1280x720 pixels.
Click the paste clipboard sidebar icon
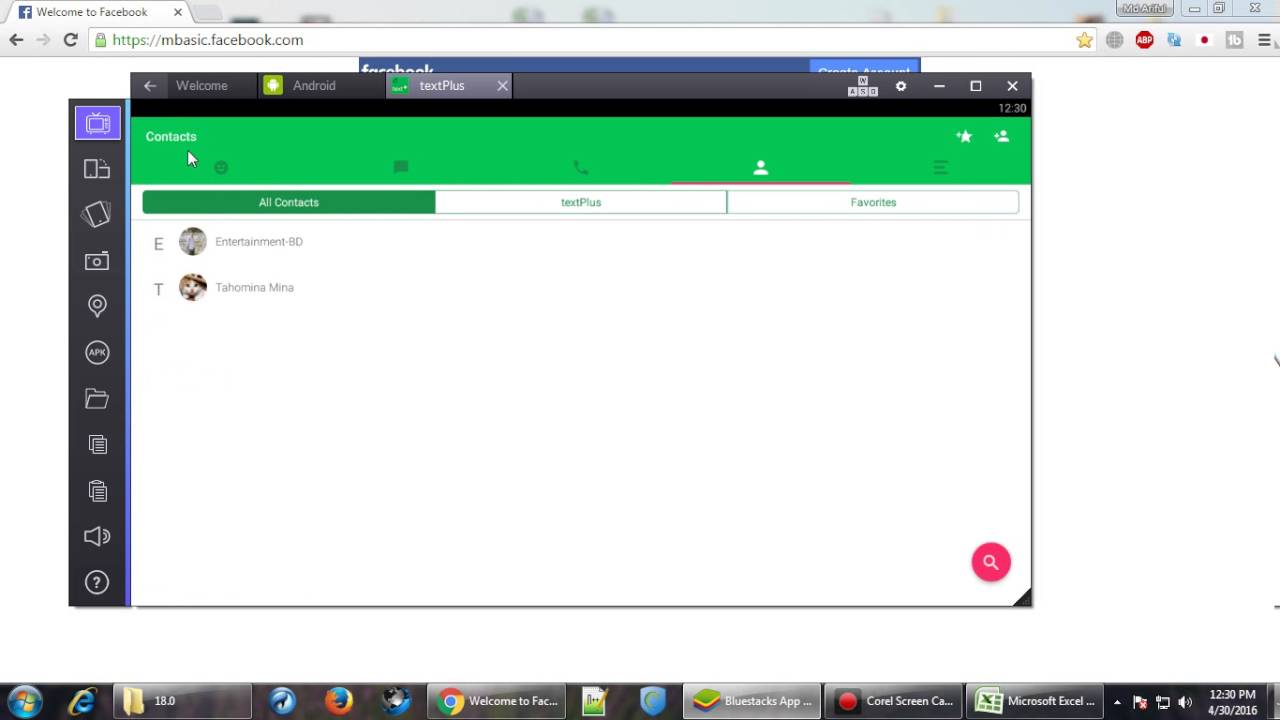[97, 491]
